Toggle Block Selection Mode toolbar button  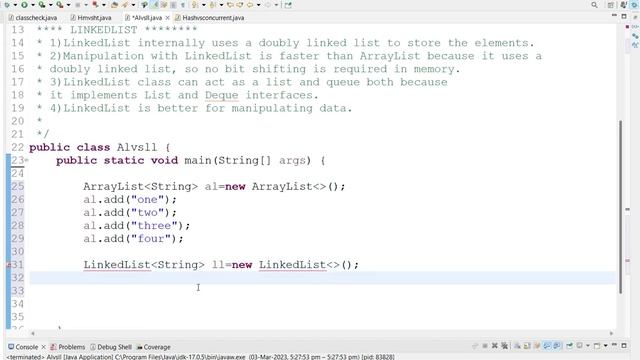173,5
